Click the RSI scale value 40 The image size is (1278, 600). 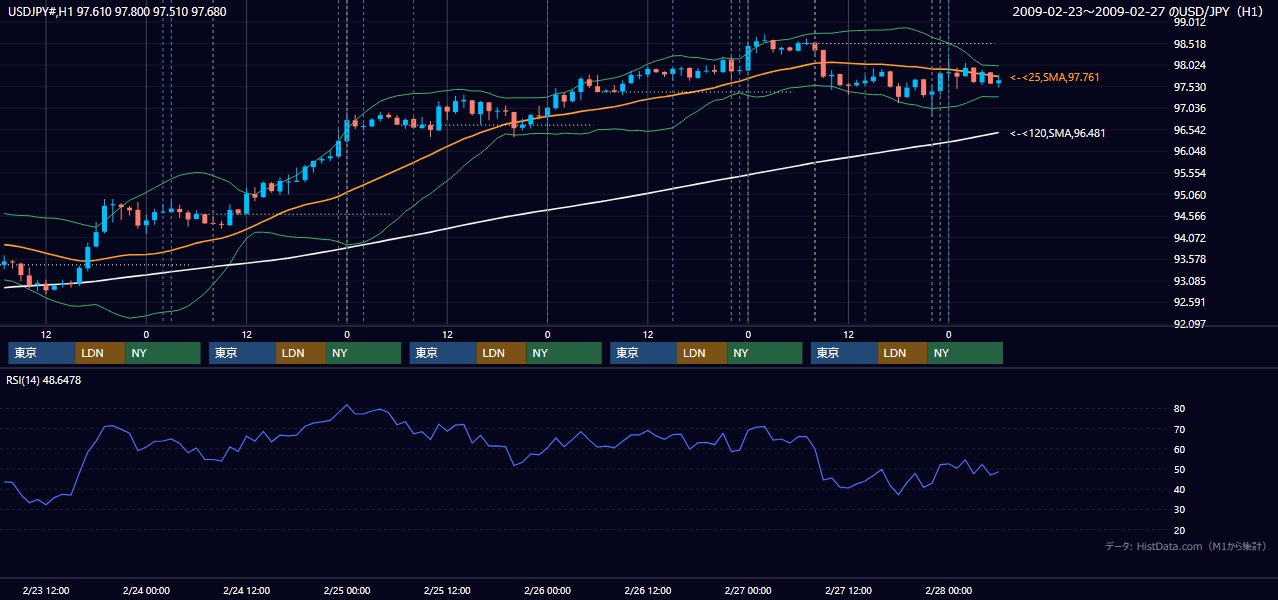[1179, 489]
